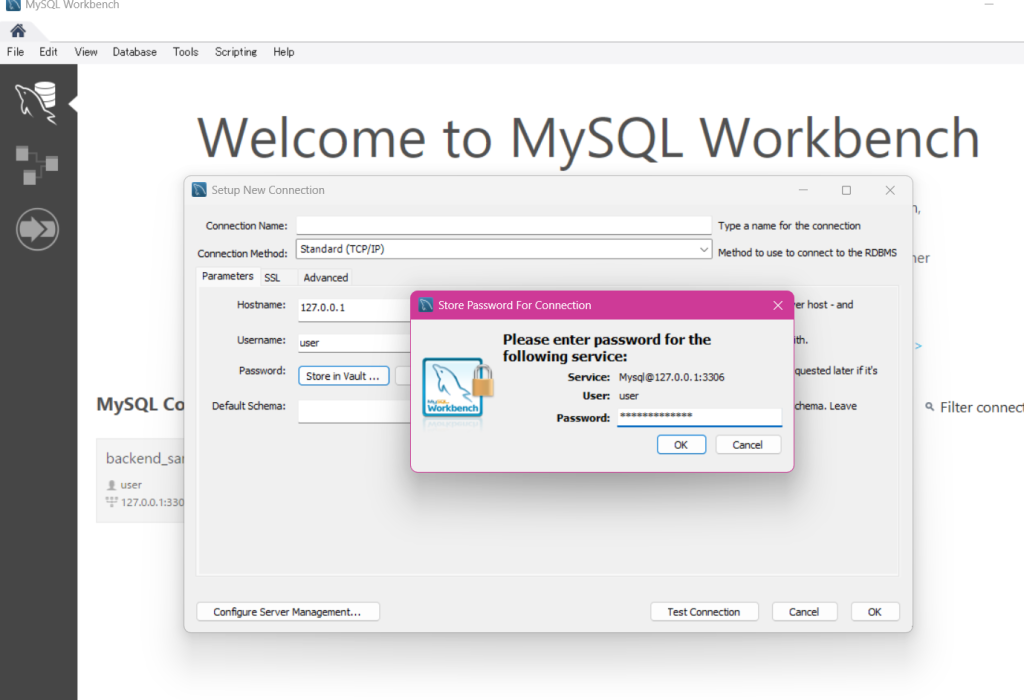Switch to the SSL tab

[272, 278]
